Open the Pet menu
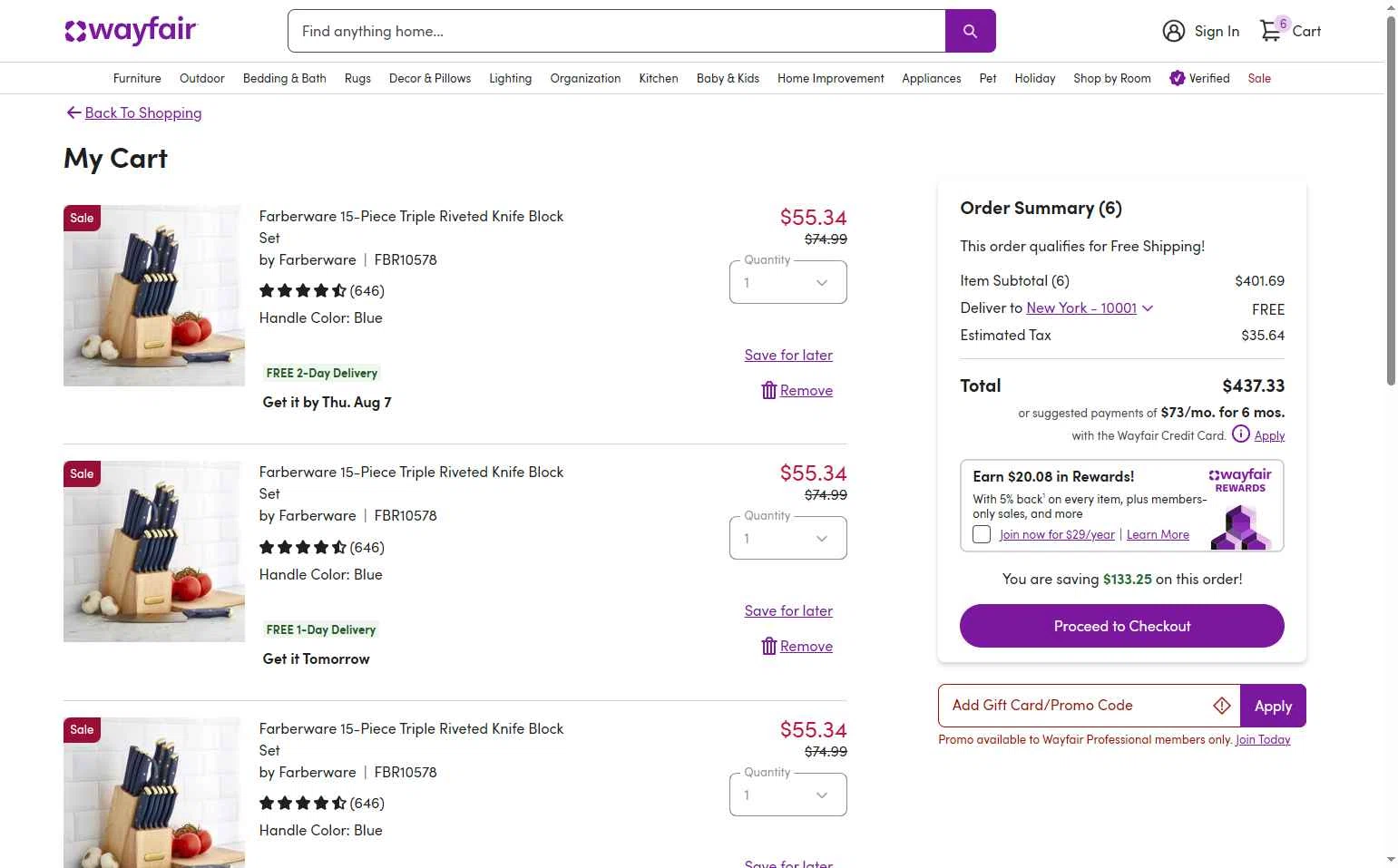The height and width of the screenshot is (868, 1398). pyautogui.click(x=988, y=78)
